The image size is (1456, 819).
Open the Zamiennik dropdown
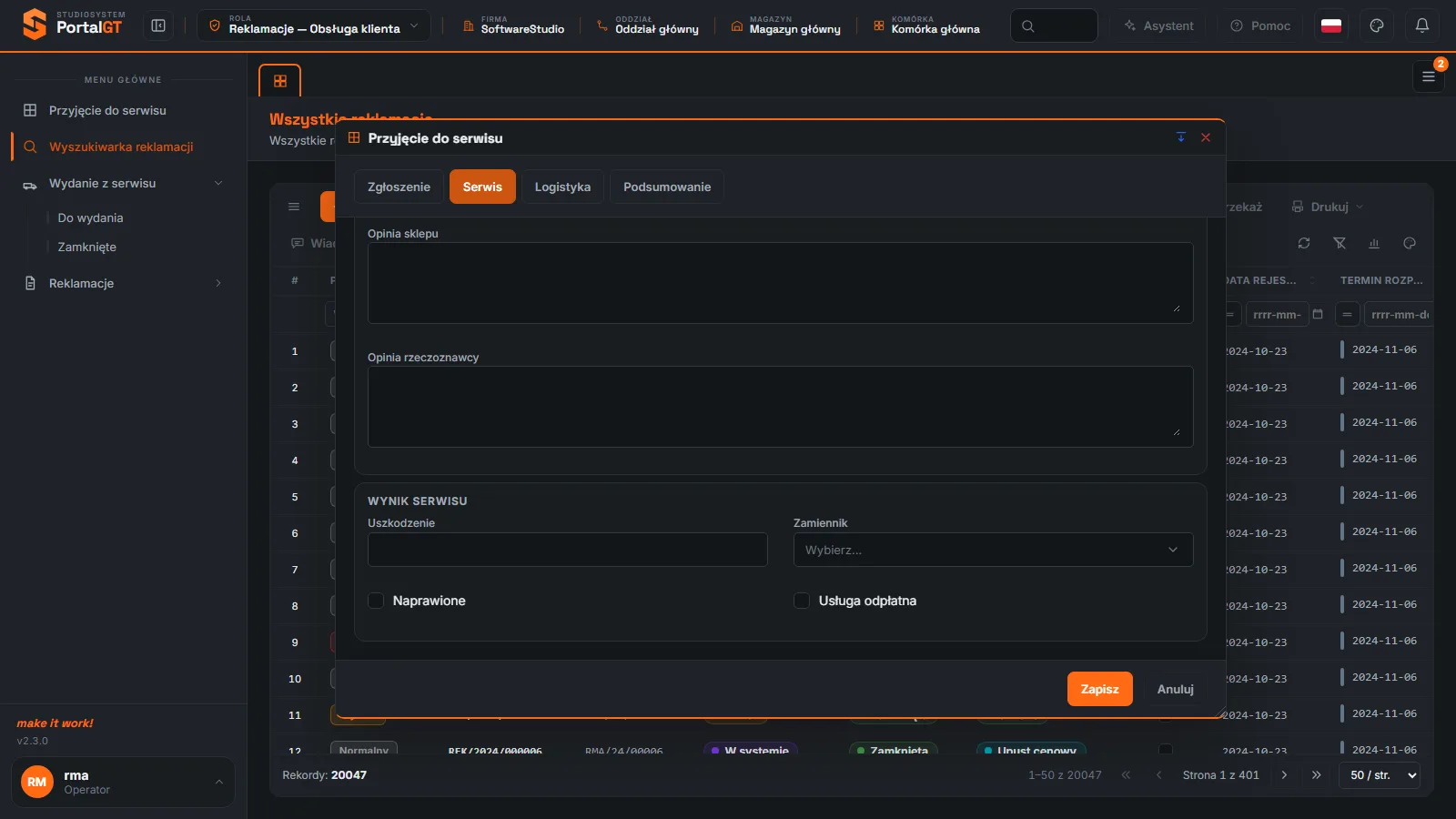993,550
